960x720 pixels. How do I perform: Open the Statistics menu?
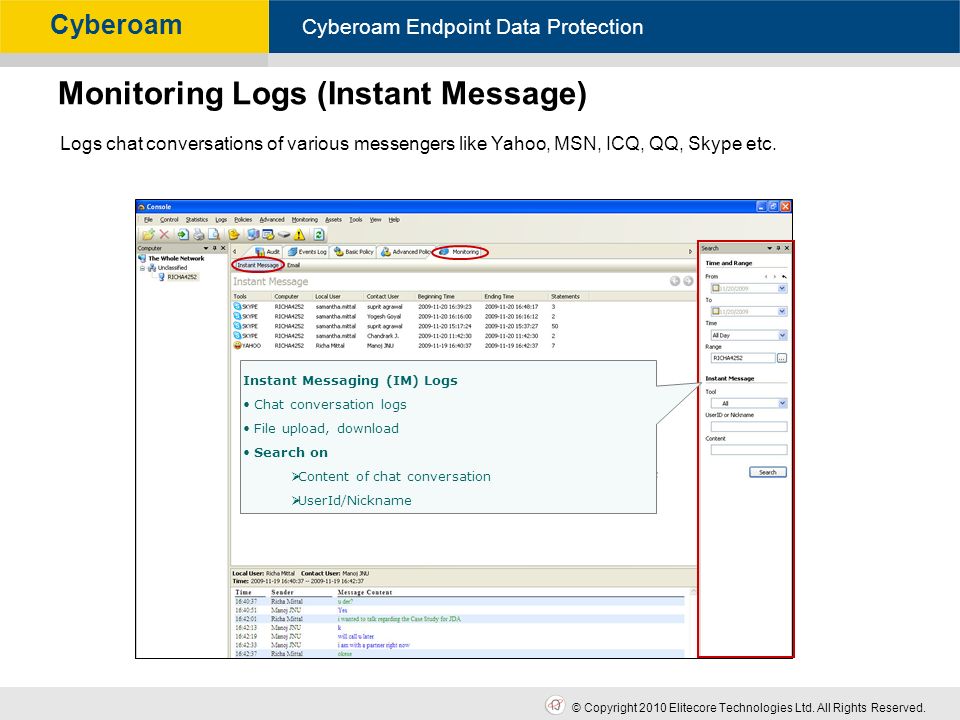pyautogui.click(x=197, y=220)
